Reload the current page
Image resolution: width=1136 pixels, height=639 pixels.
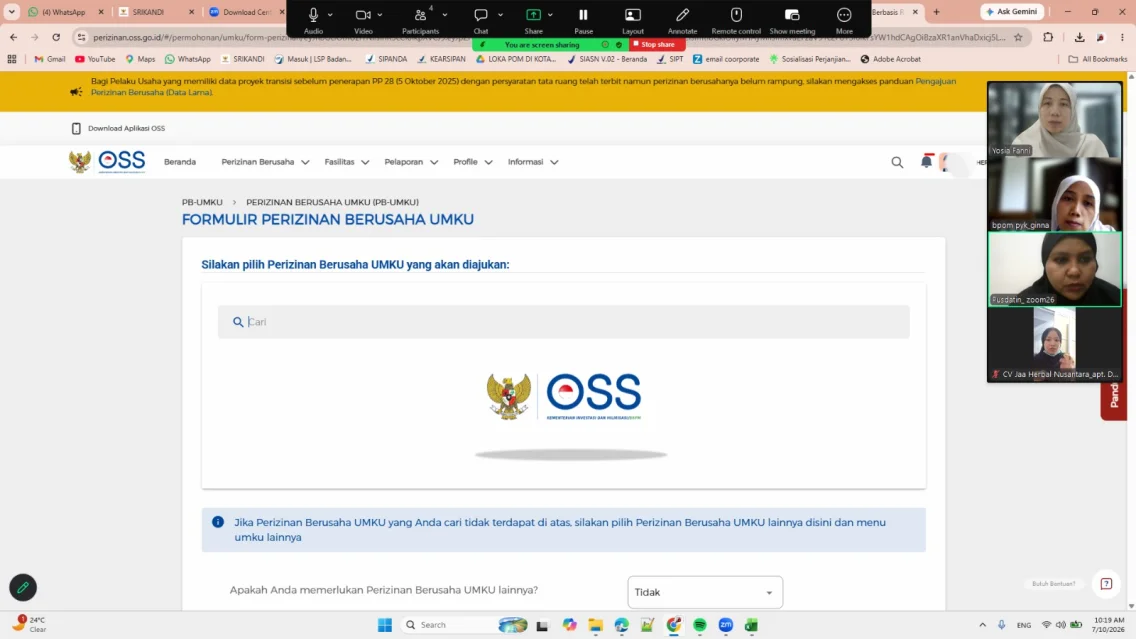[56, 37]
